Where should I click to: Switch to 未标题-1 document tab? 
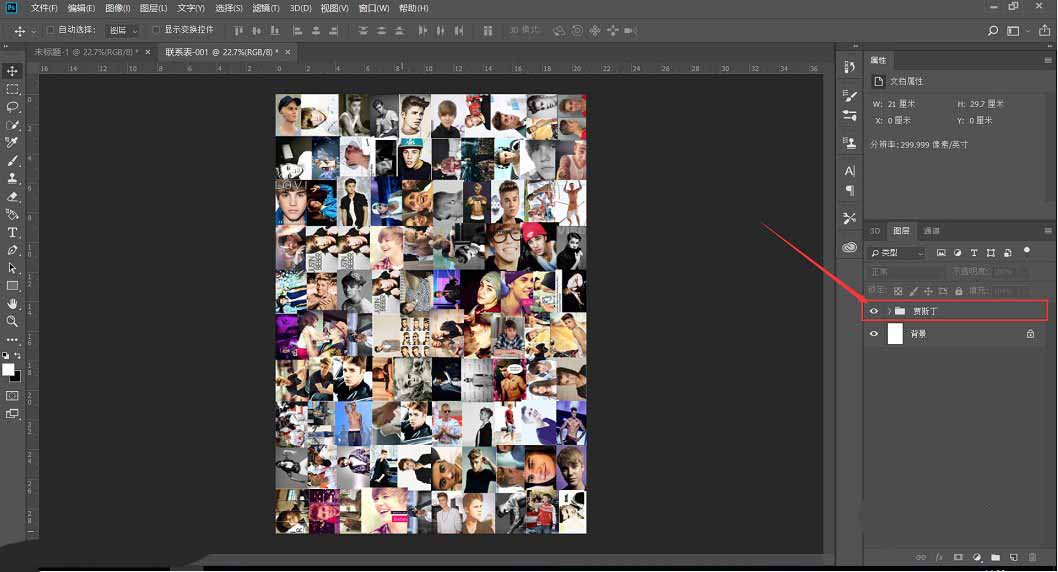pyautogui.click(x=86, y=52)
